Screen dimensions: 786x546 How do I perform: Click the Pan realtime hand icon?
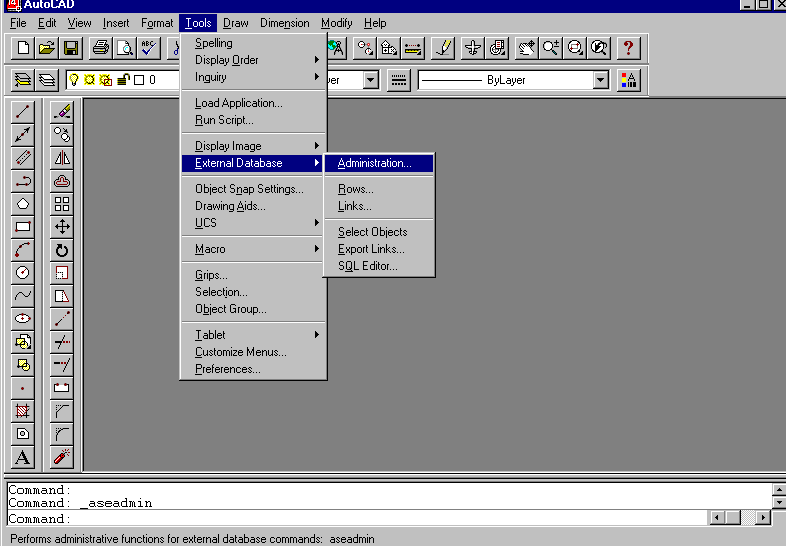click(526, 48)
